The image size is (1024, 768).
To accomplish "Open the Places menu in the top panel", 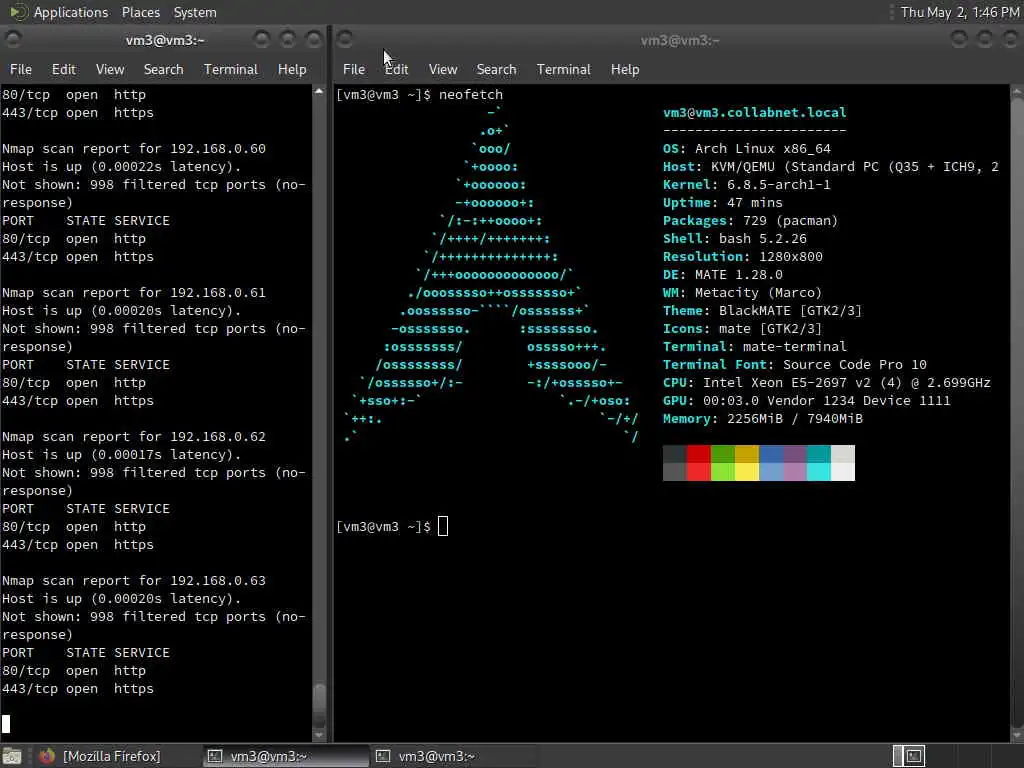I will 140,12.
